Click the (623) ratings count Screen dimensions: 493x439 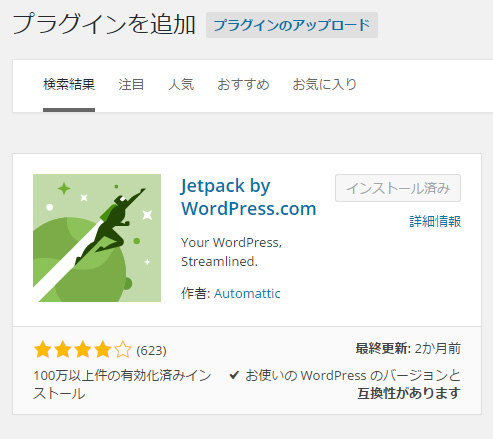[x=151, y=350]
